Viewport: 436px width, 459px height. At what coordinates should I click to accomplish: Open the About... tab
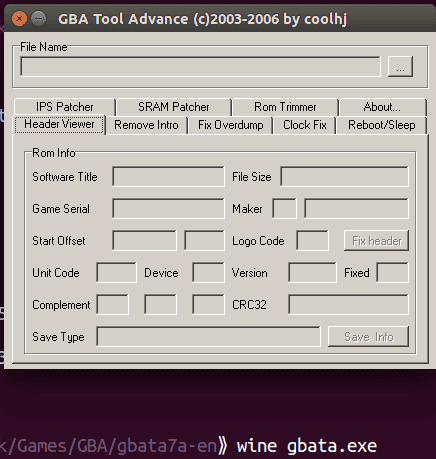[x=383, y=107]
